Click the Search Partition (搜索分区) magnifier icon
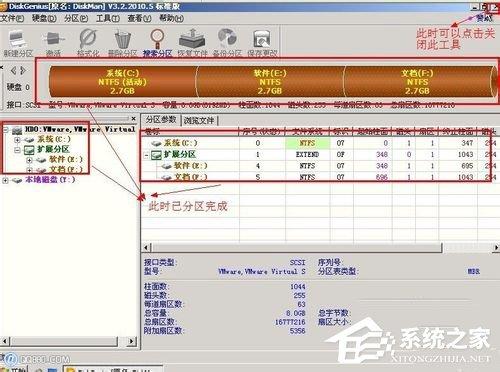This screenshot has width=500, height=372. coord(157,43)
